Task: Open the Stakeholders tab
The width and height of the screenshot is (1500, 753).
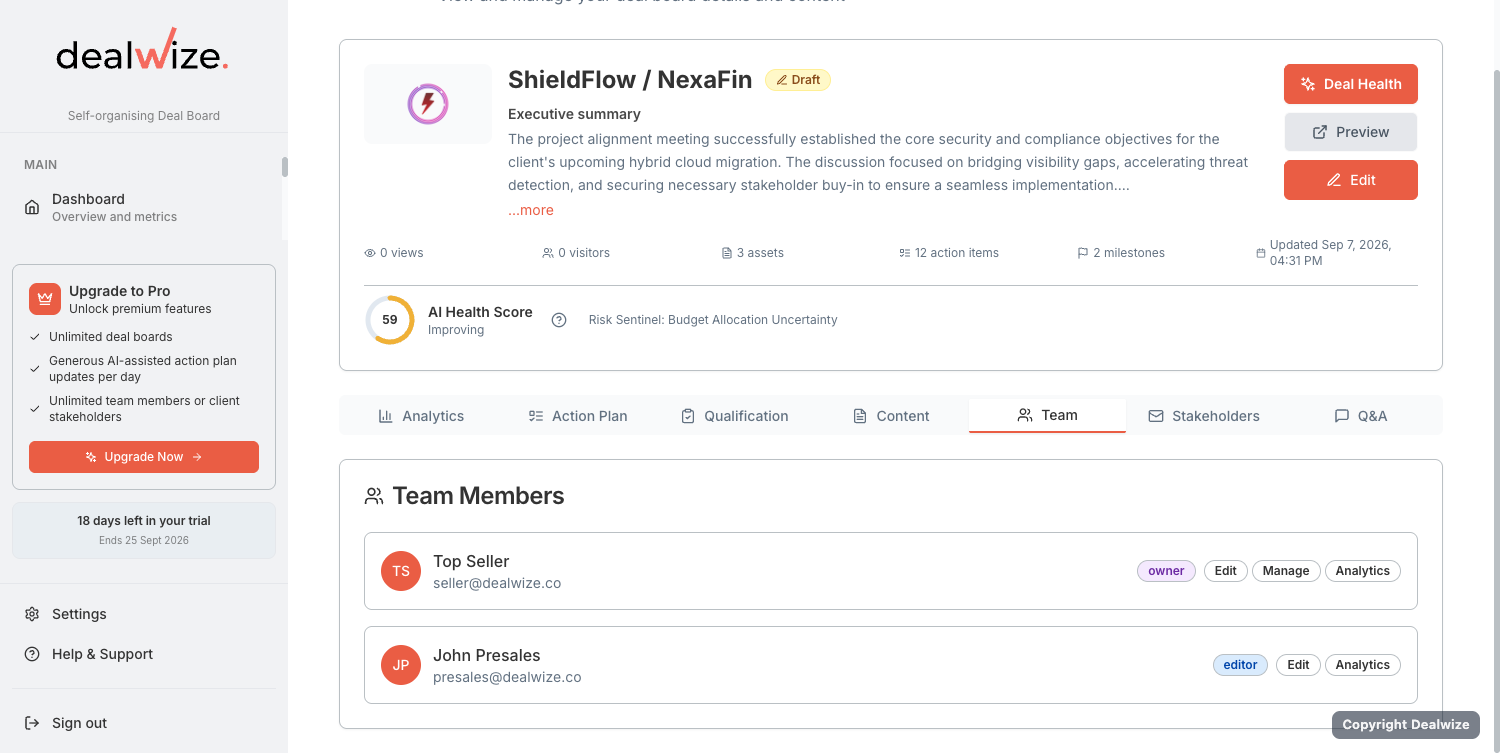Action: tap(1204, 416)
